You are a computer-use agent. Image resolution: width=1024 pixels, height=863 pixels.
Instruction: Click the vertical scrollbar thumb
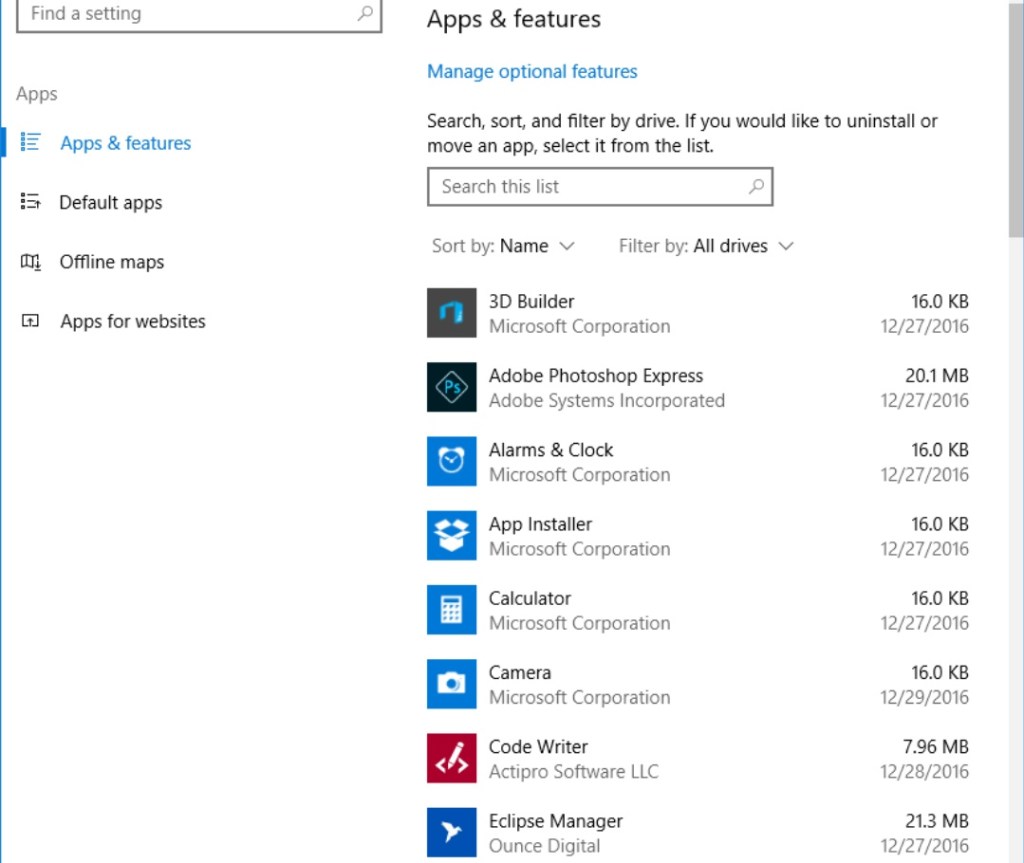tap(1016, 120)
